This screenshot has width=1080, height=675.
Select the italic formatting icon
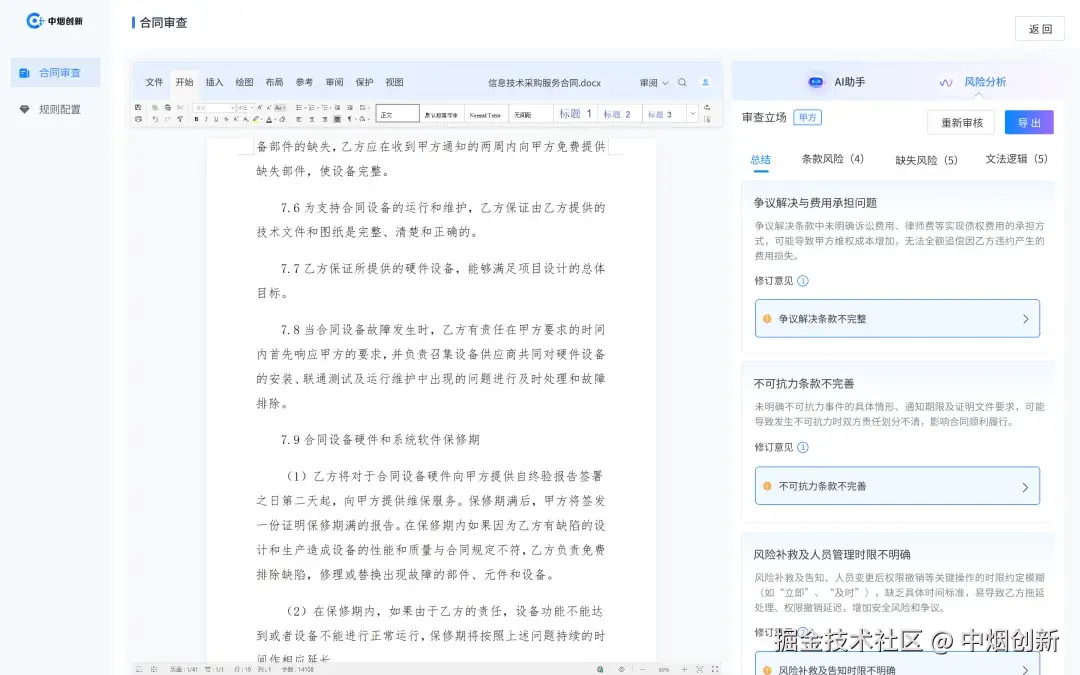pyautogui.click(x=205, y=119)
